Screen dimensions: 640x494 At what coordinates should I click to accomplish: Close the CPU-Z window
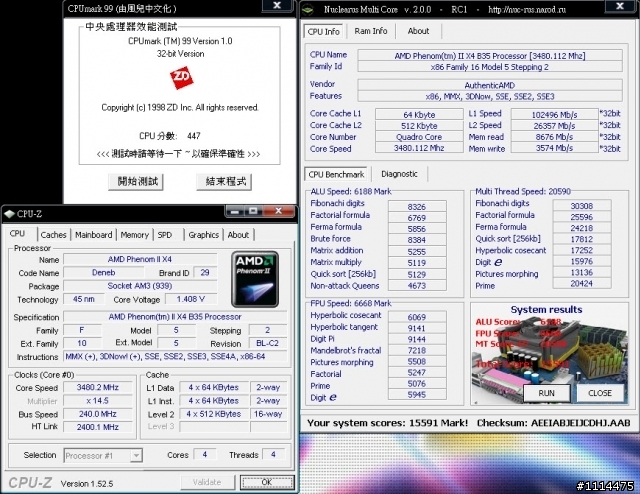click(x=278, y=211)
